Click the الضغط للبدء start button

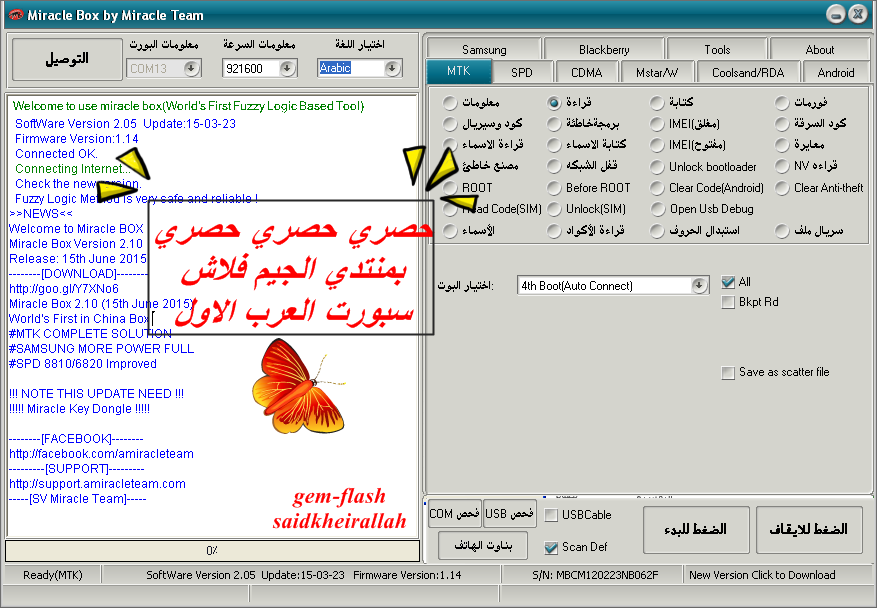(x=696, y=530)
